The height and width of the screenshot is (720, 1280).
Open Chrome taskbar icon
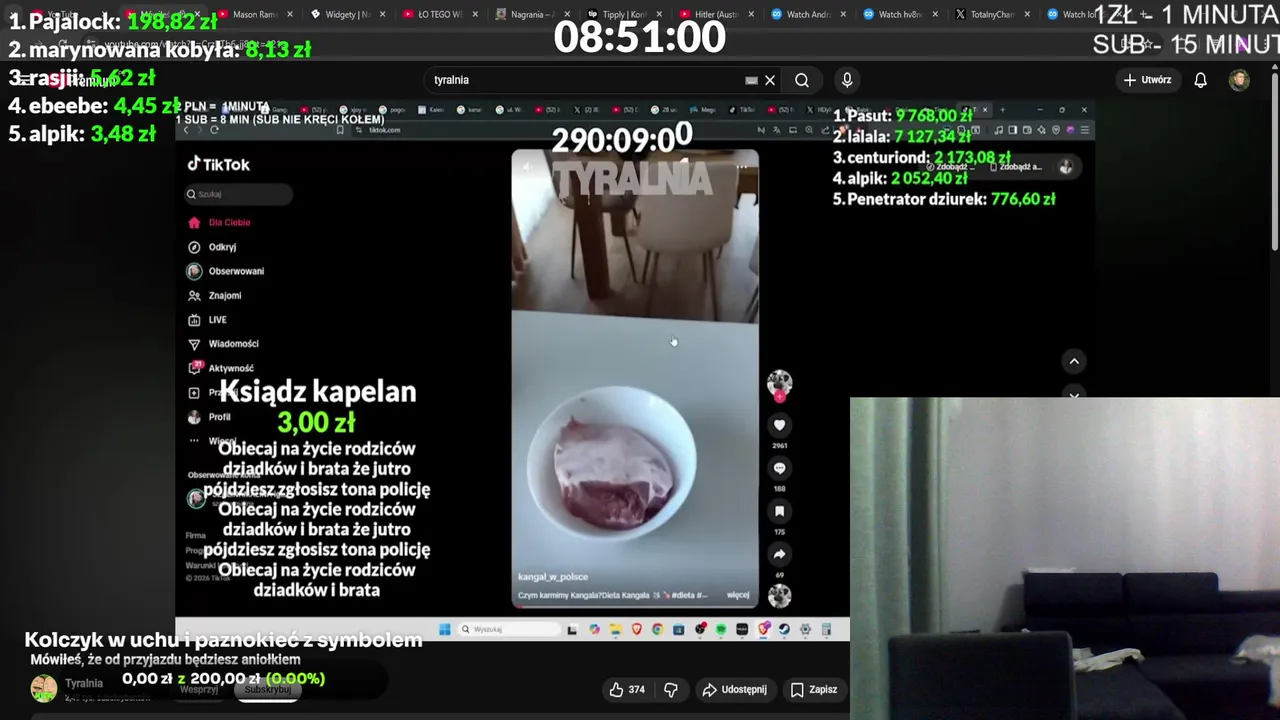point(657,629)
